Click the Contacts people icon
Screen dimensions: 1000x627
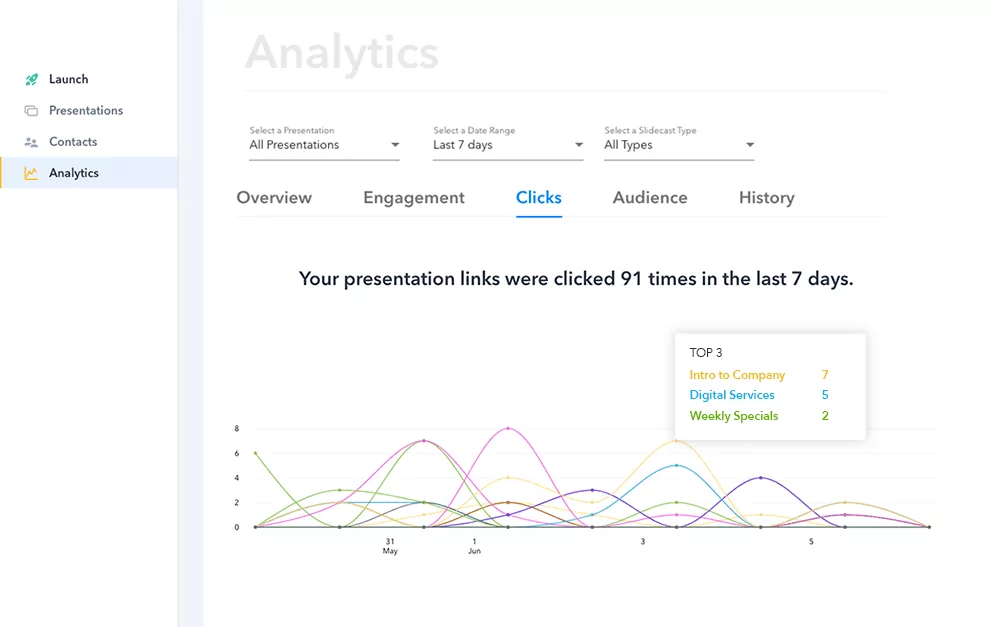pyautogui.click(x=31, y=142)
